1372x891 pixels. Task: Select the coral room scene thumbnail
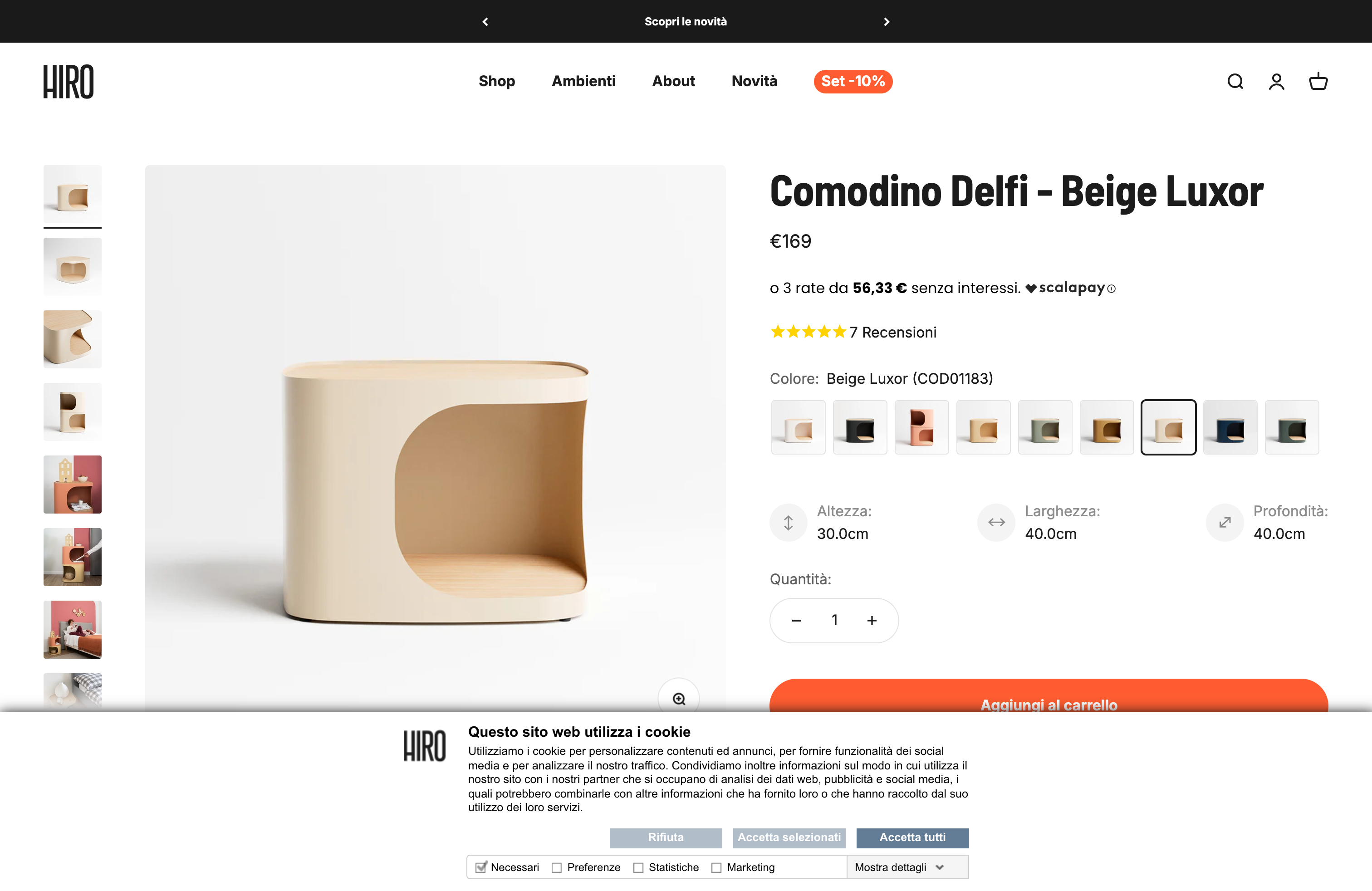(72, 484)
